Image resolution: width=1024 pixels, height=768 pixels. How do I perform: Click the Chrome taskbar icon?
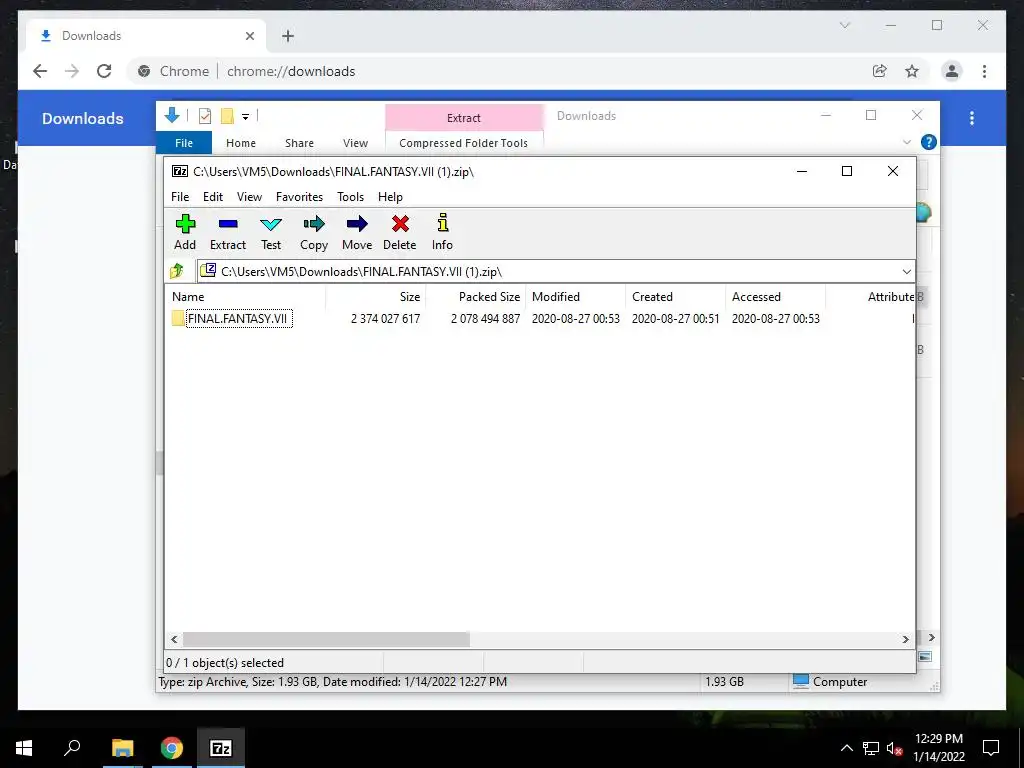click(172, 748)
